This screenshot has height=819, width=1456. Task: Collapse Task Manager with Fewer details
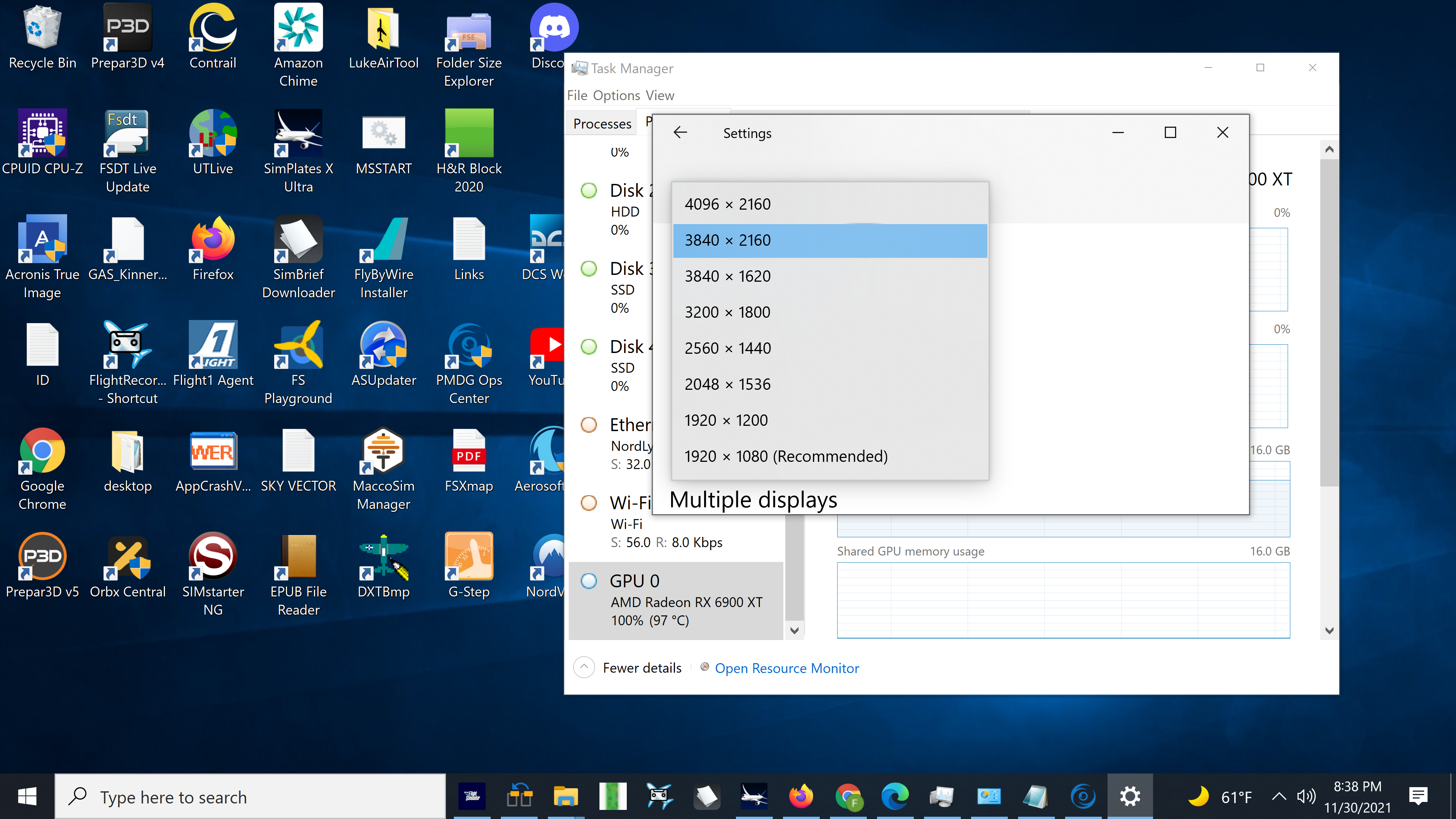click(628, 667)
